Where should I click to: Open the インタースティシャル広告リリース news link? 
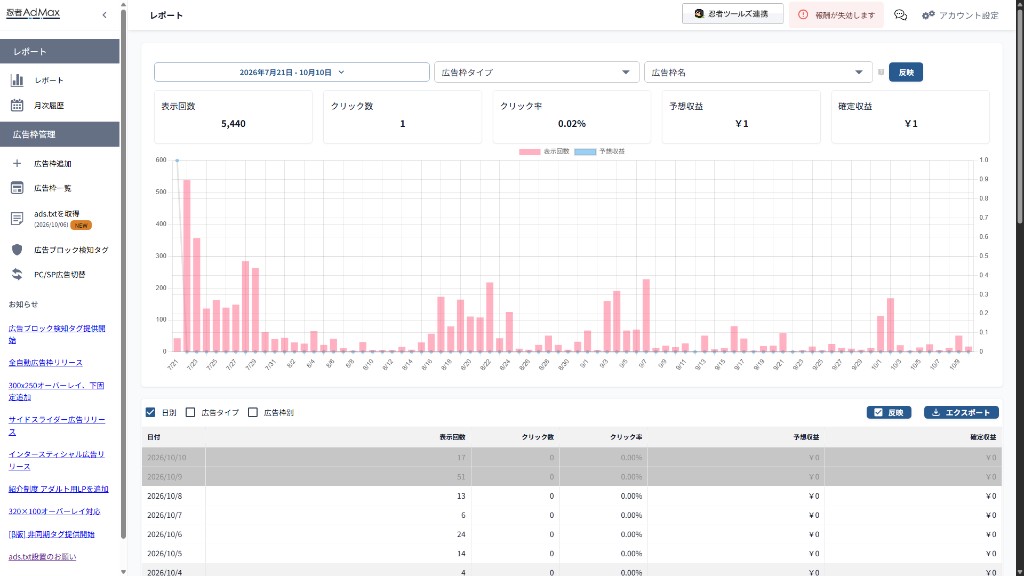click(x=57, y=460)
